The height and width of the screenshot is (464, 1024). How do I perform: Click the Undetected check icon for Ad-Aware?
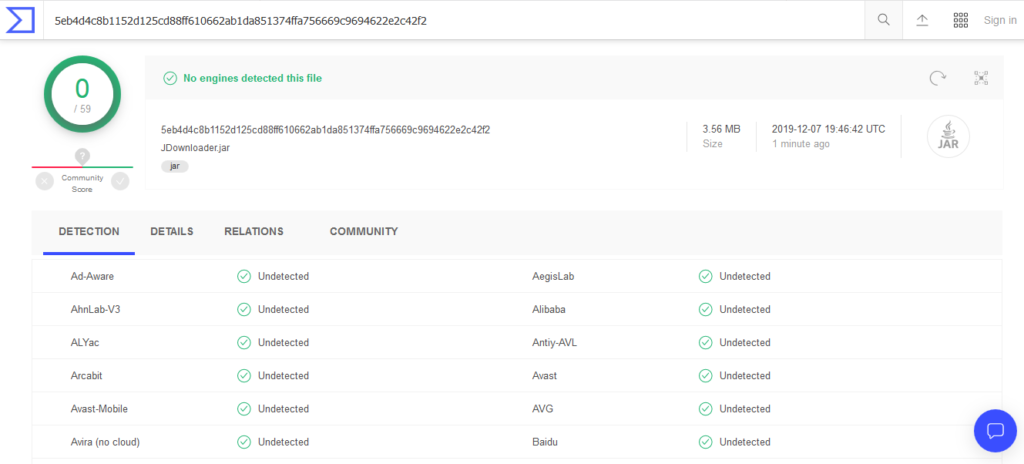244,276
